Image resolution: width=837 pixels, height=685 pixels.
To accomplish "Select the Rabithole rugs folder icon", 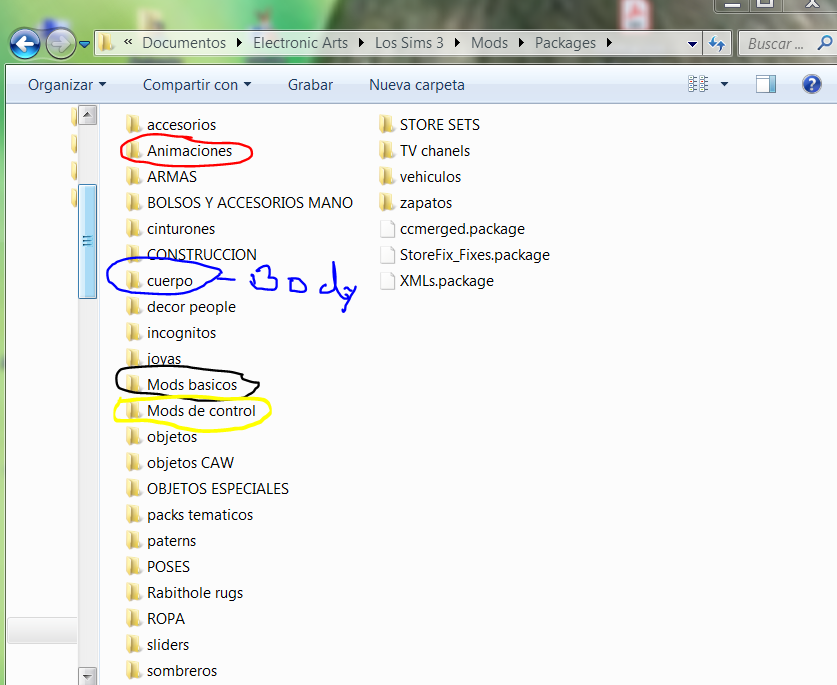I will [133, 593].
